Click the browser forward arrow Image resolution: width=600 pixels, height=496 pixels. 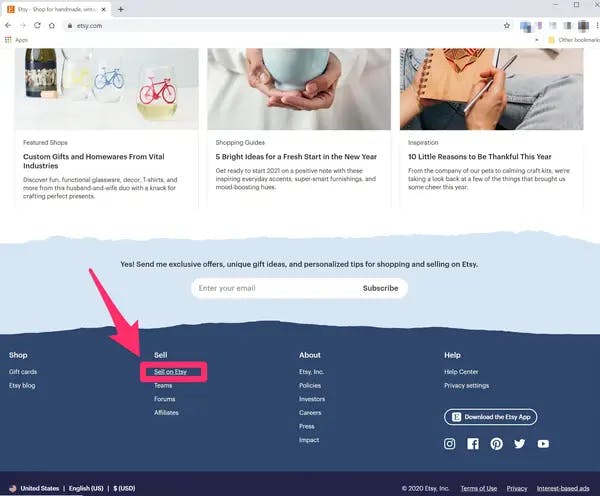(x=23, y=26)
